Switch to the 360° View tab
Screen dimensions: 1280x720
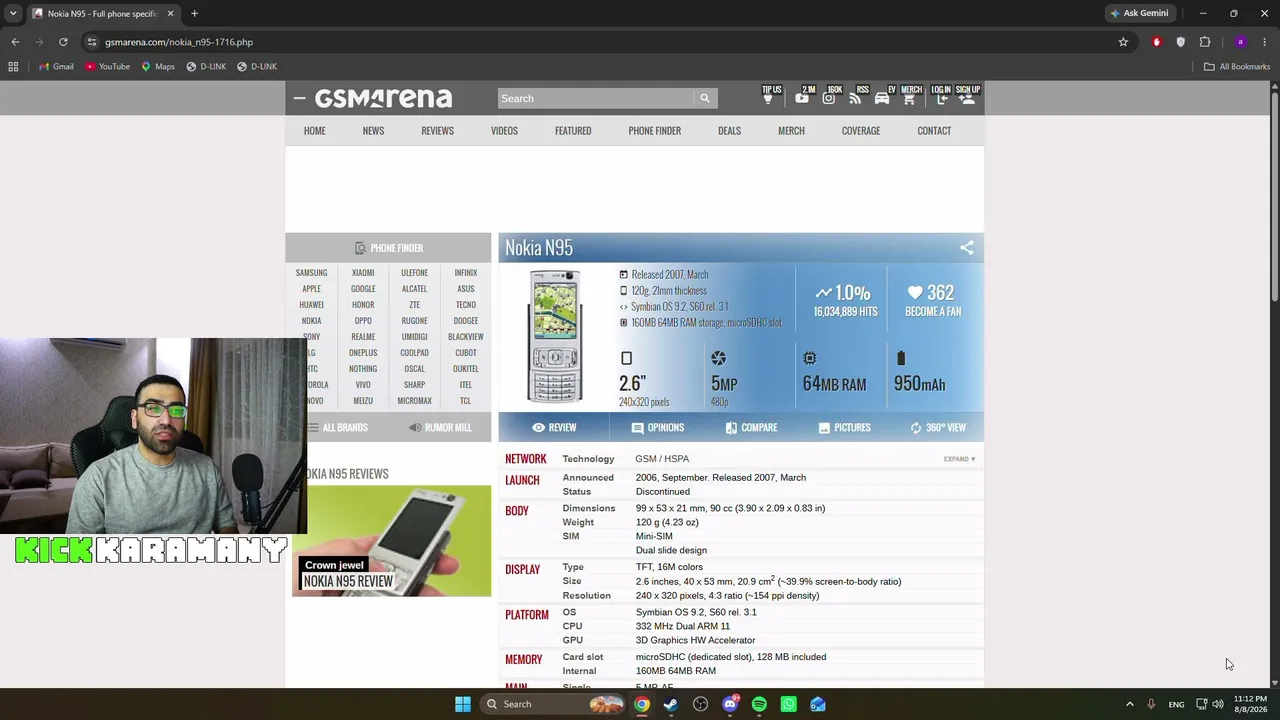click(938, 428)
